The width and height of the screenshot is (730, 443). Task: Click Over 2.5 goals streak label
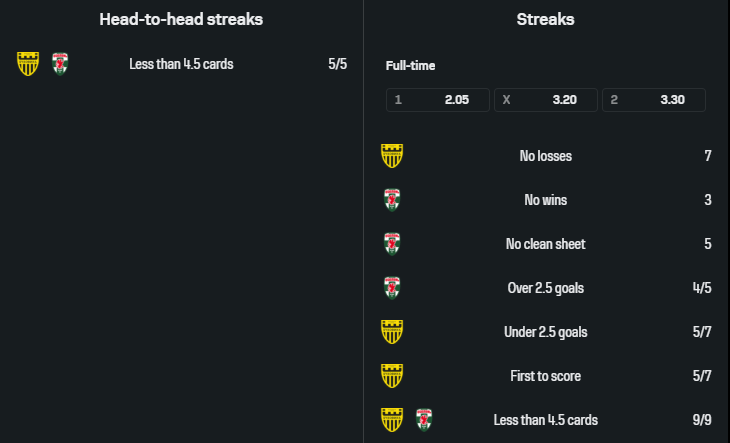point(546,288)
